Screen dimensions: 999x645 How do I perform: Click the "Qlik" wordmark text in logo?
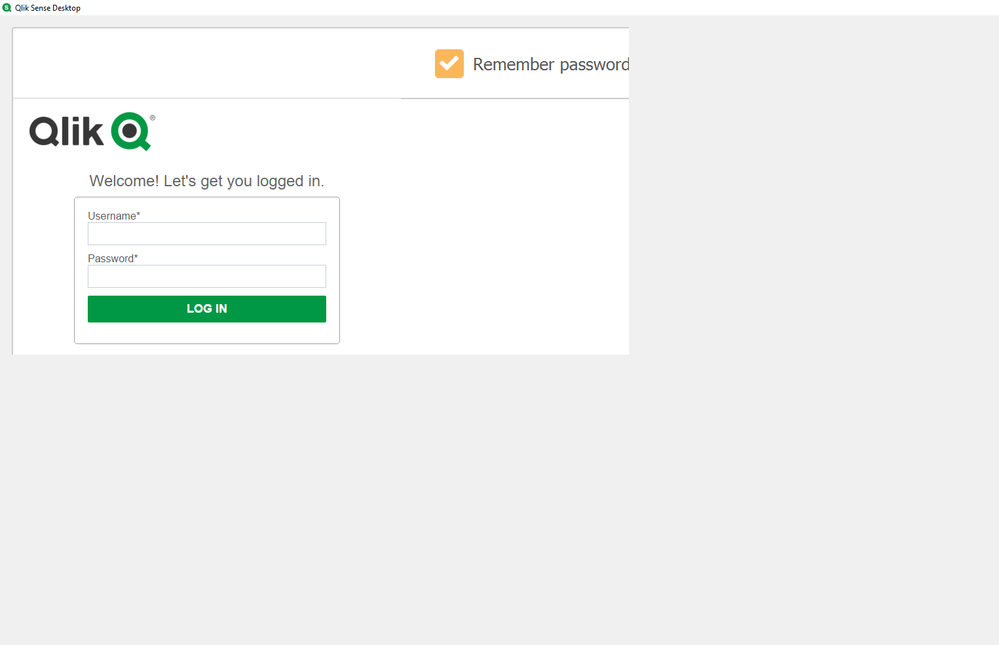click(67, 131)
